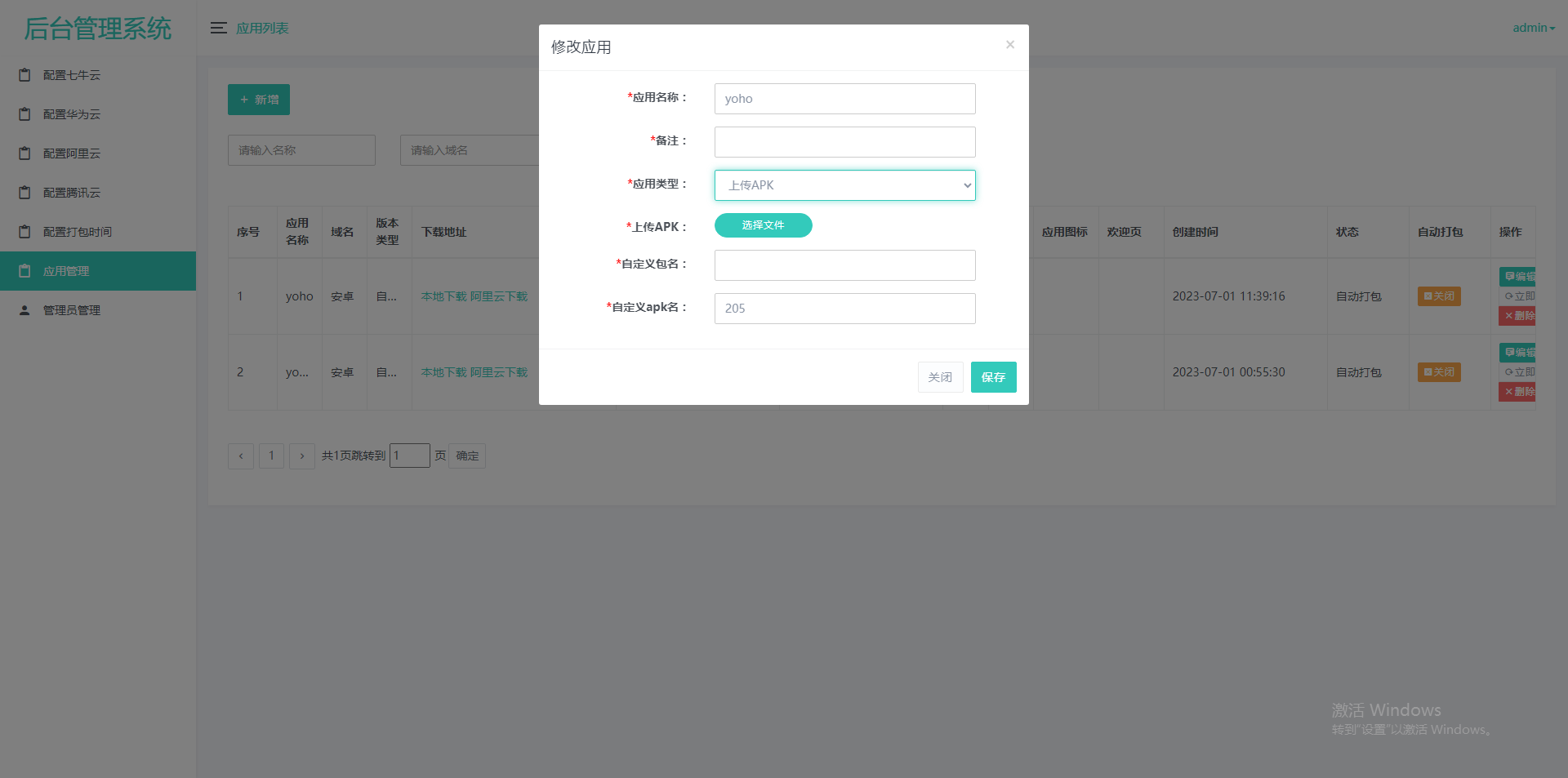The image size is (1568, 778).
Task: Open 管理员管理 in the sidebar
Action: coord(98,310)
